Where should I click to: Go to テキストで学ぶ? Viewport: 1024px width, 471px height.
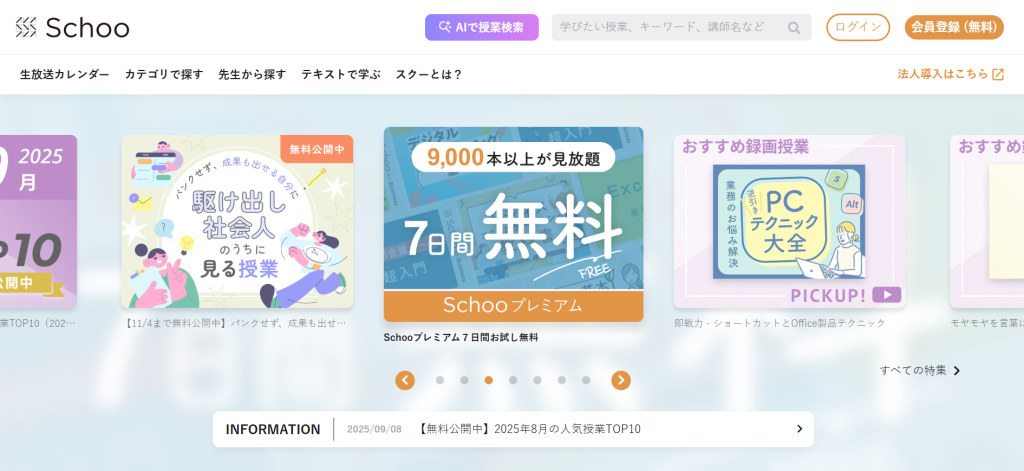pyautogui.click(x=340, y=74)
